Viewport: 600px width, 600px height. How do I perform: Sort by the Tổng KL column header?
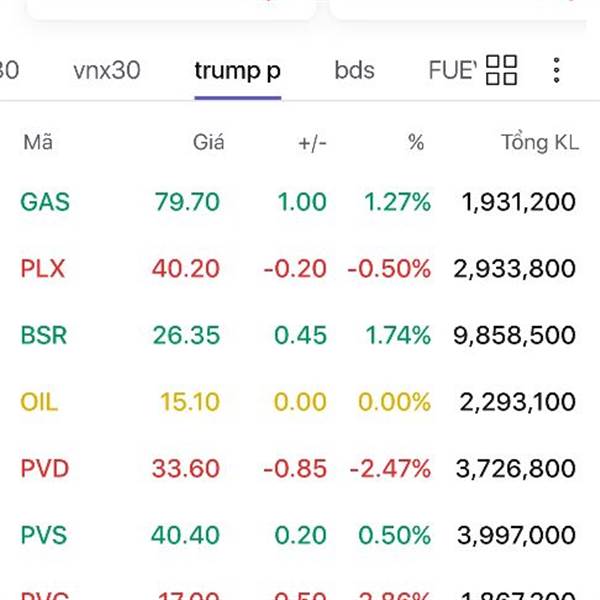pyautogui.click(x=539, y=143)
